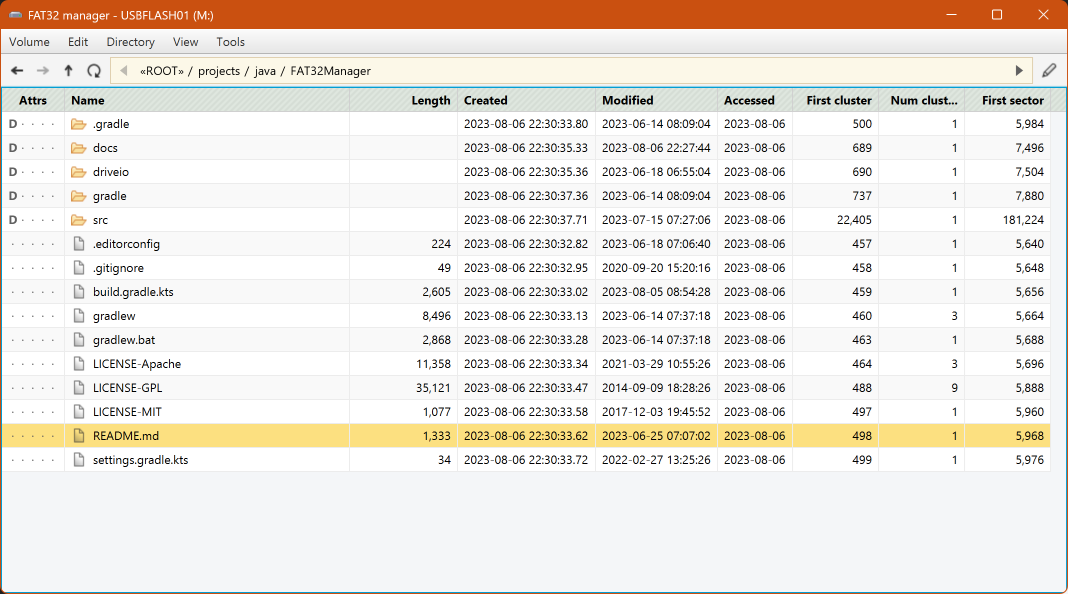
Task: Click the gradle folder icon
Action: click(x=79, y=196)
